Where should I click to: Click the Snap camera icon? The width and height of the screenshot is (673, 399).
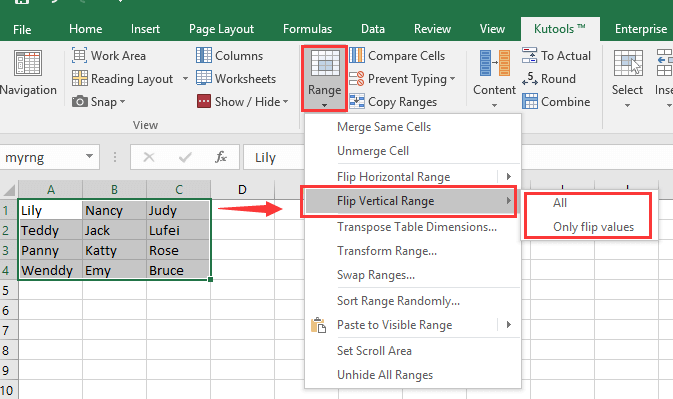click(x=79, y=102)
